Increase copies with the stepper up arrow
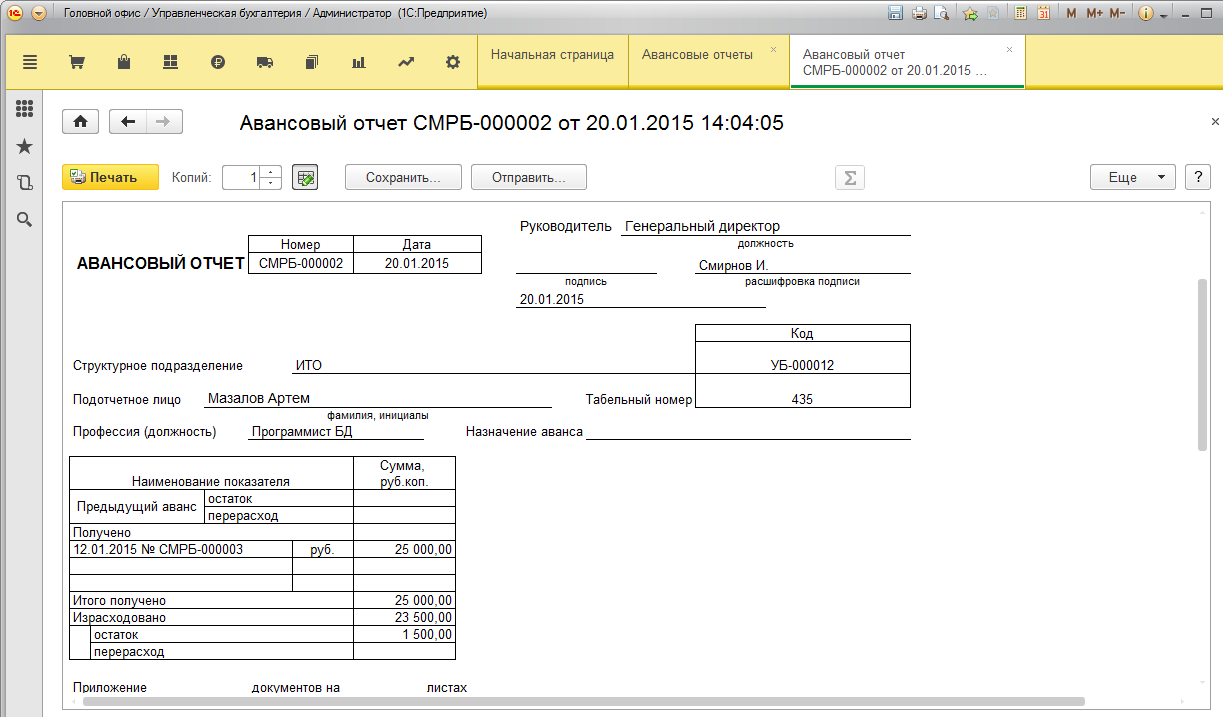The height and width of the screenshot is (717, 1223). (x=271, y=172)
